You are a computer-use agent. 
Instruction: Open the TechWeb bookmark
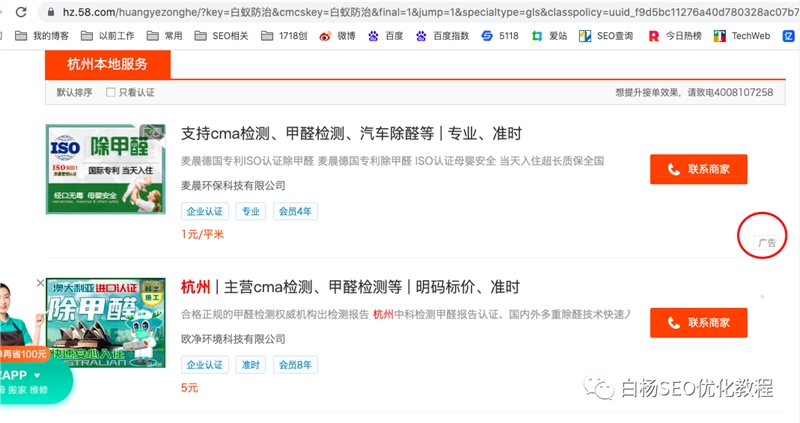pos(742,36)
